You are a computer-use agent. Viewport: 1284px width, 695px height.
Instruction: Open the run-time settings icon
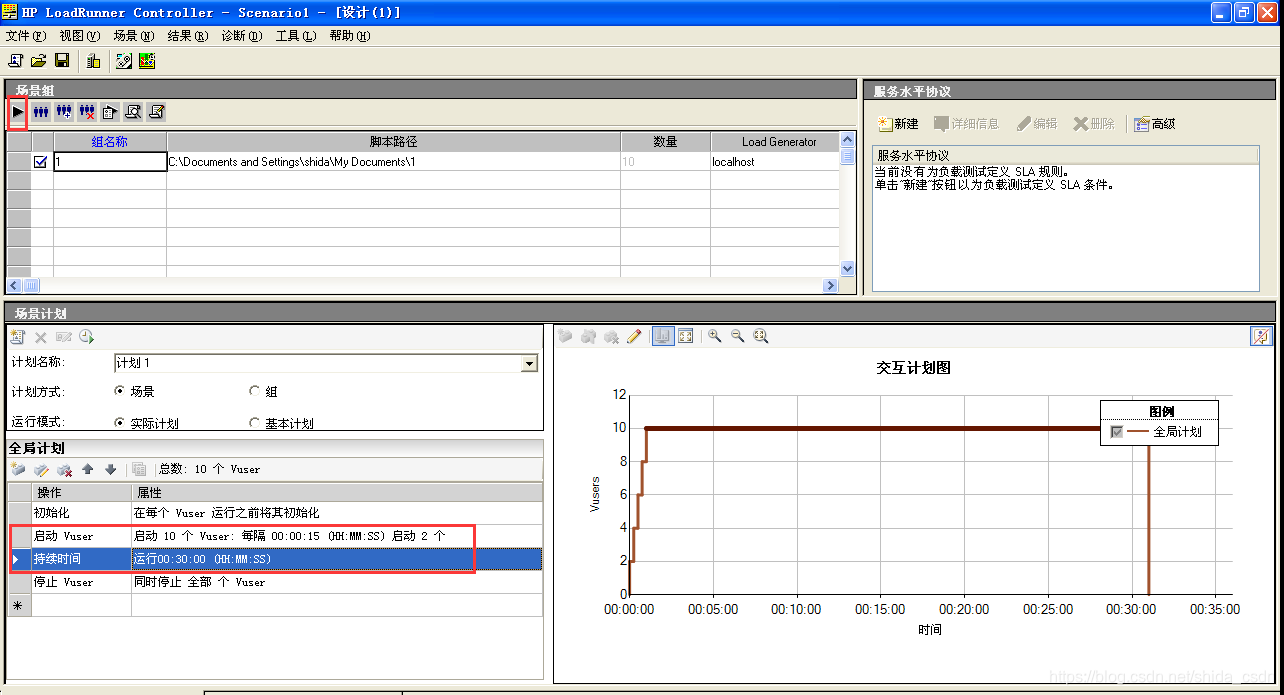click(110, 112)
